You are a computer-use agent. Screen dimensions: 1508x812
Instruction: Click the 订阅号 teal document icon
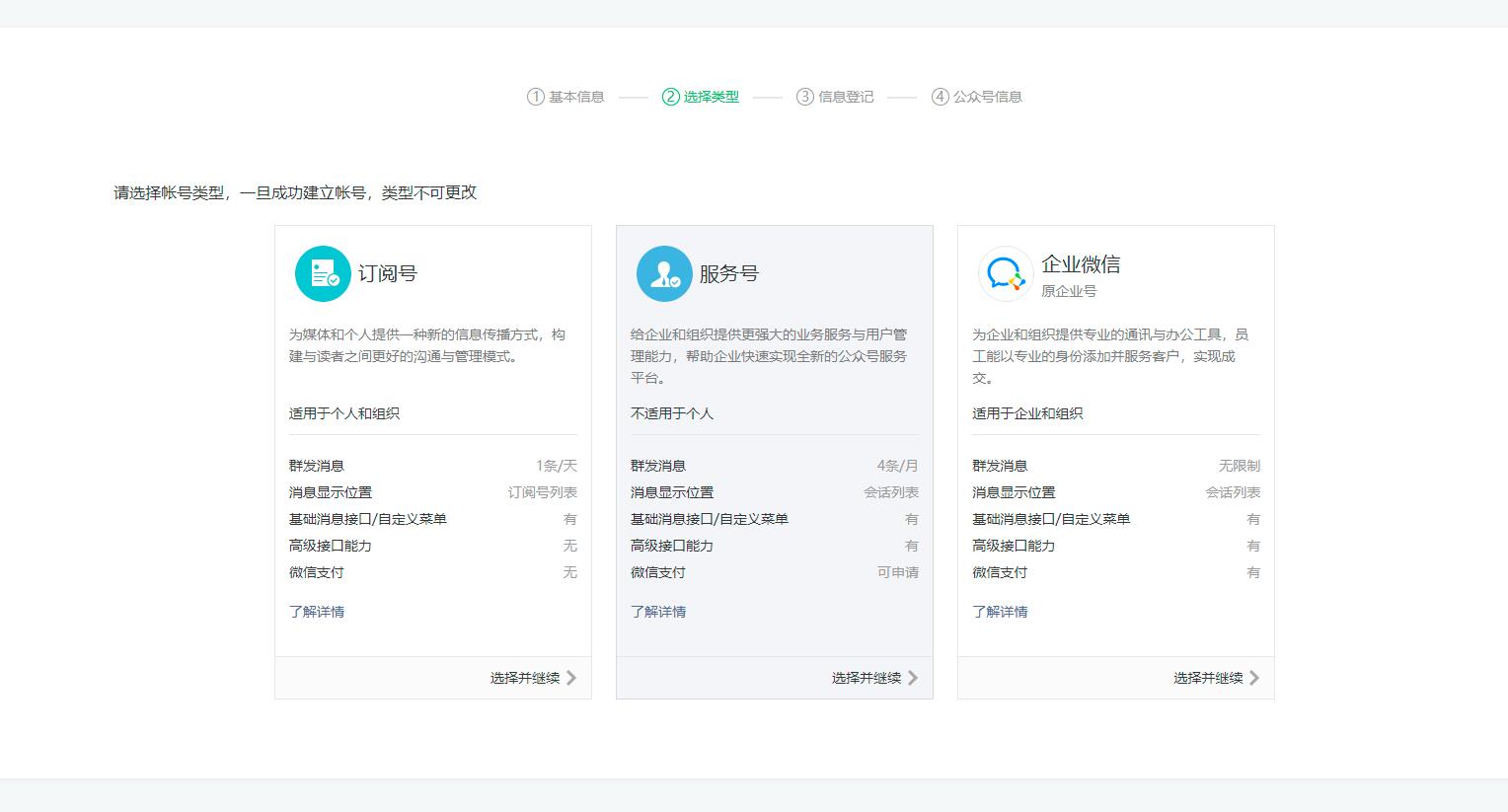click(323, 273)
